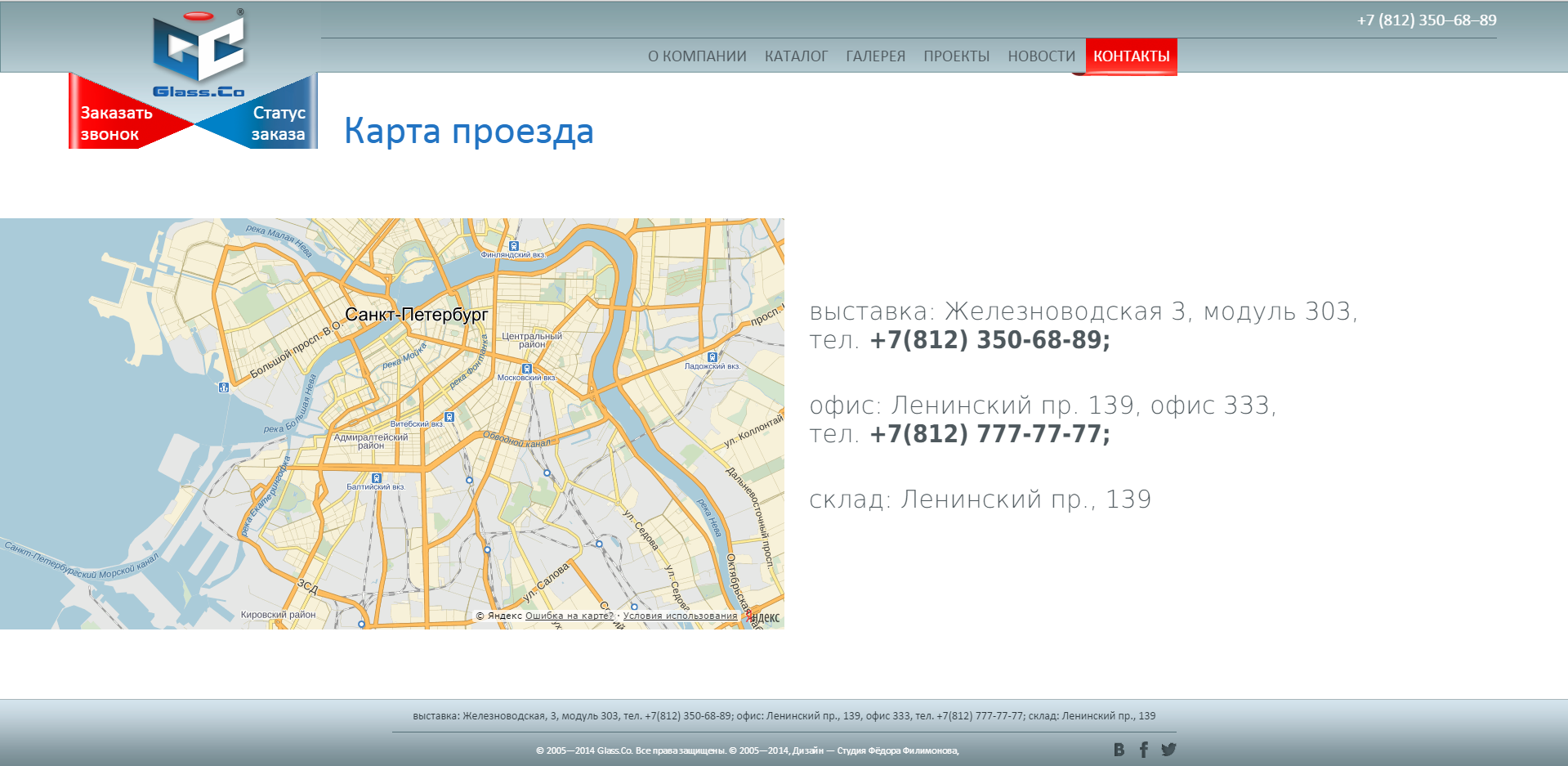
Task: Click the выставка: Железноводская 3 address line
Action: pos(1083,311)
